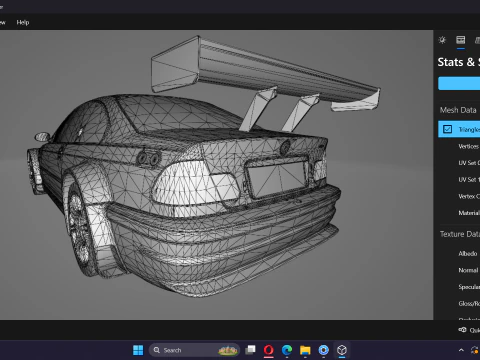The image size is (480, 360).
Task: Open the Environment & Lighting sun tab
Action: click(x=442, y=40)
